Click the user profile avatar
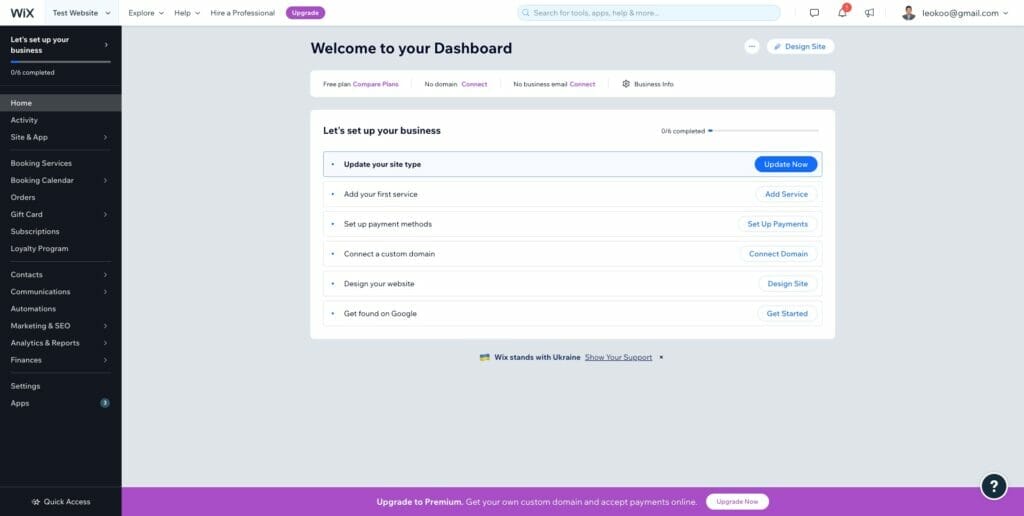1024x516 pixels. (908, 13)
